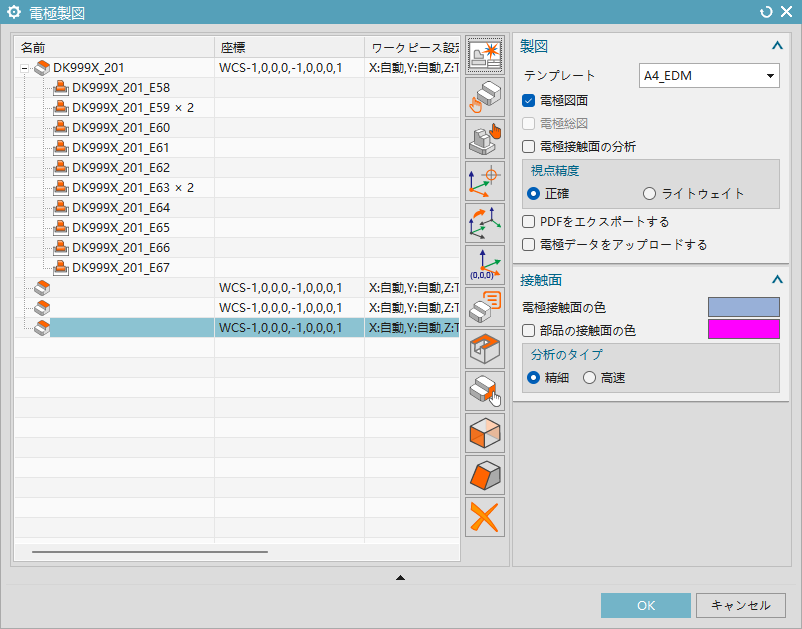
Task: Click the coordinate crosshair target icon
Action: pyautogui.click(x=485, y=181)
